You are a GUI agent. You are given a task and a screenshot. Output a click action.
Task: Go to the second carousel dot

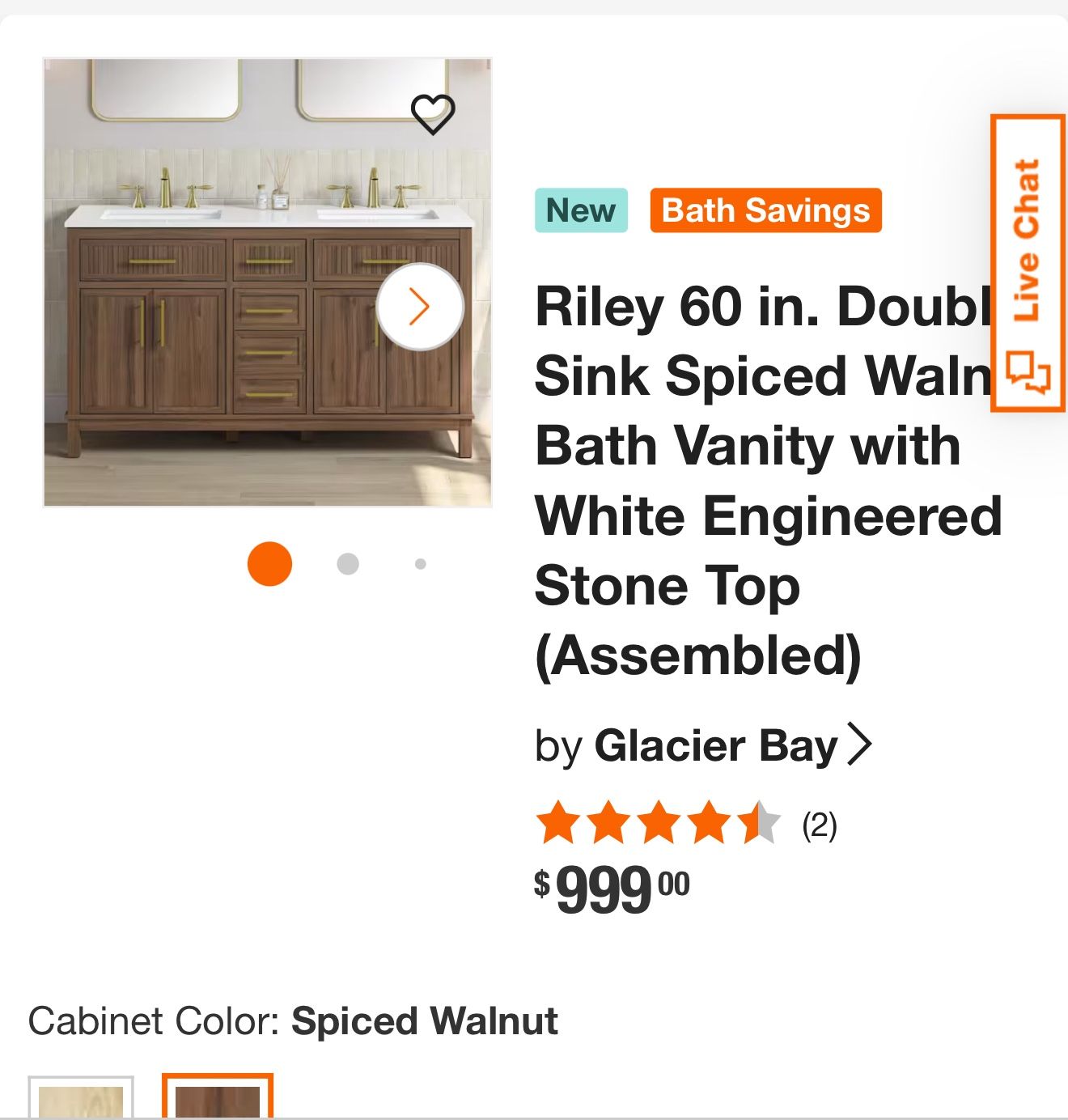click(348, 563)
